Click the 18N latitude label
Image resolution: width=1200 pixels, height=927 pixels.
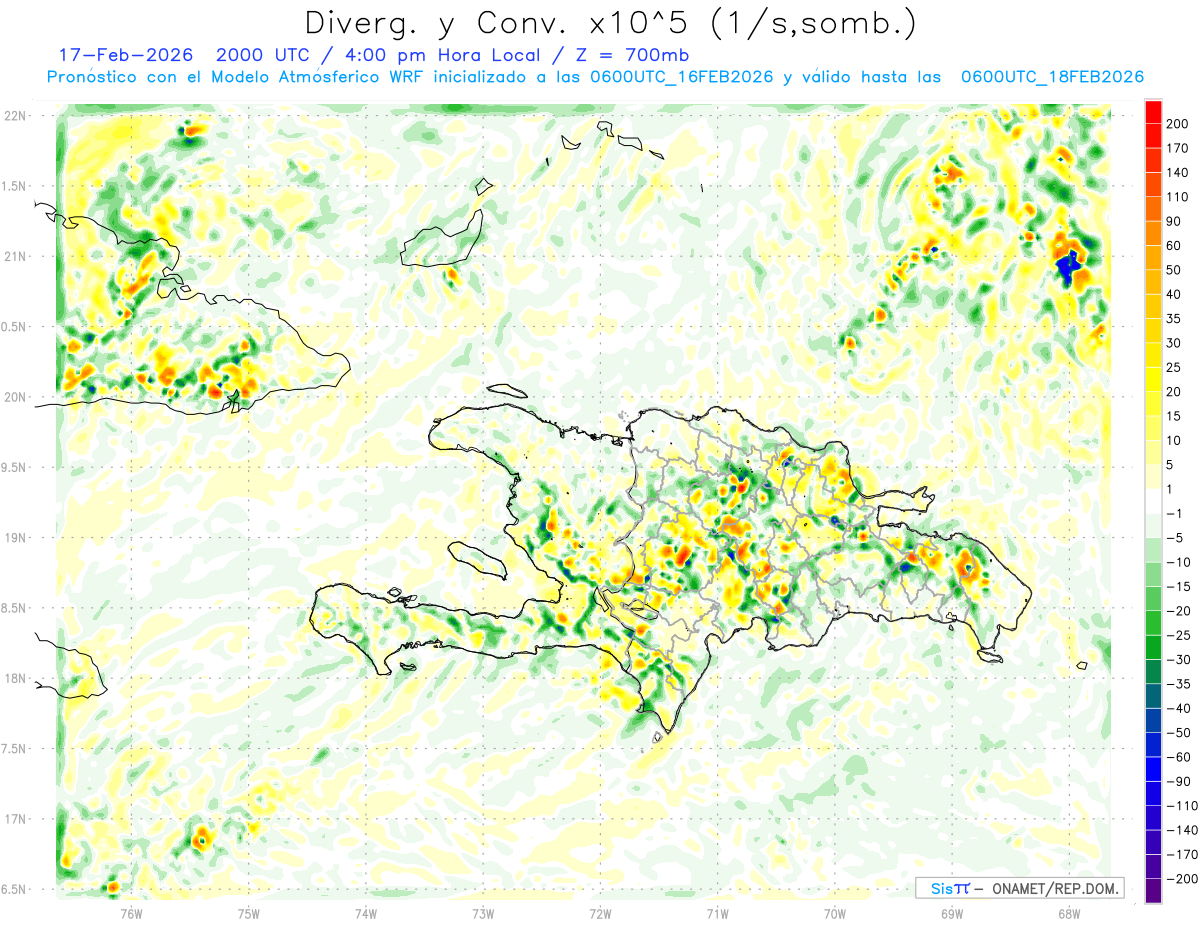tap(16, 678)
